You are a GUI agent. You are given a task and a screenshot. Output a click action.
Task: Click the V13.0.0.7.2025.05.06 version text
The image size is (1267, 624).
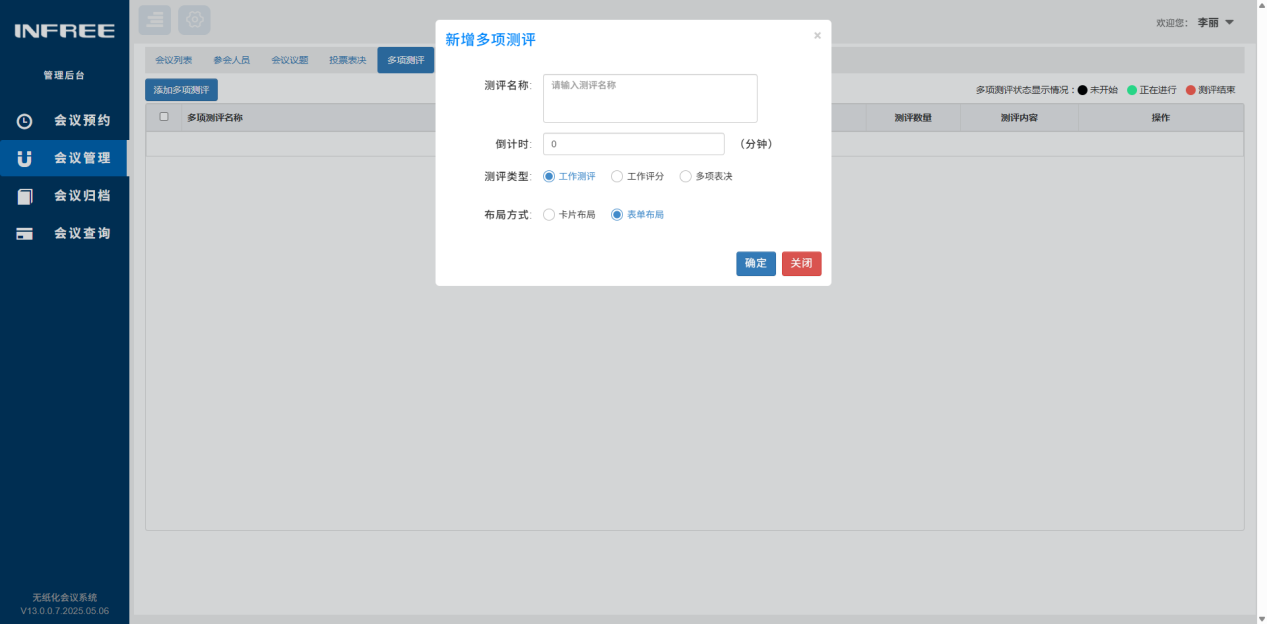65,610
